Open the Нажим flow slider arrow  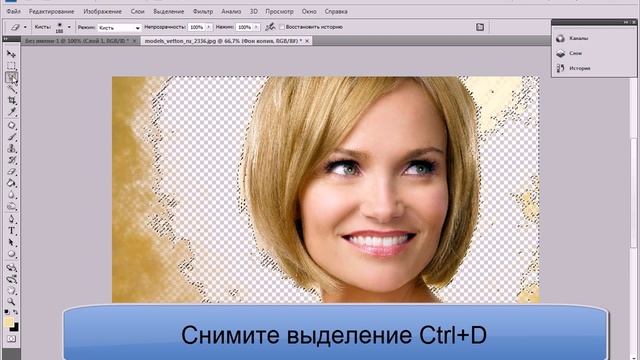[x=257, y=27]
